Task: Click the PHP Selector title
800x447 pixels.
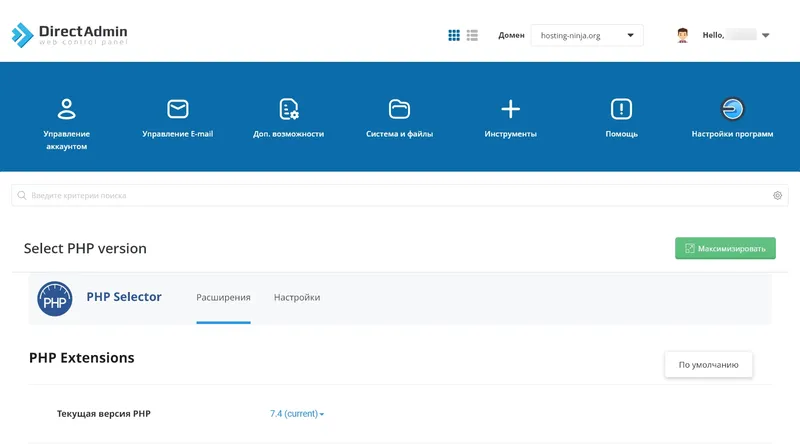Action: click(124, 296)
